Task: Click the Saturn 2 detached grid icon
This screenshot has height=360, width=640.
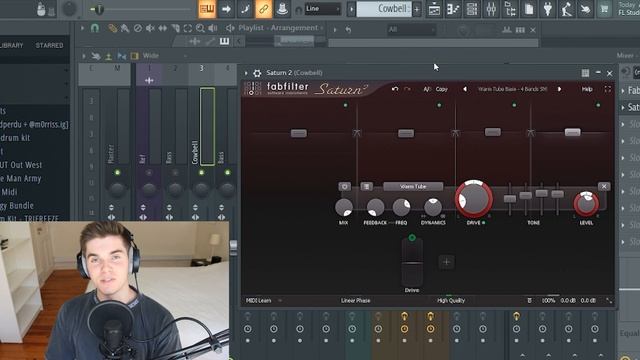Action: click(x=585, y=73)
